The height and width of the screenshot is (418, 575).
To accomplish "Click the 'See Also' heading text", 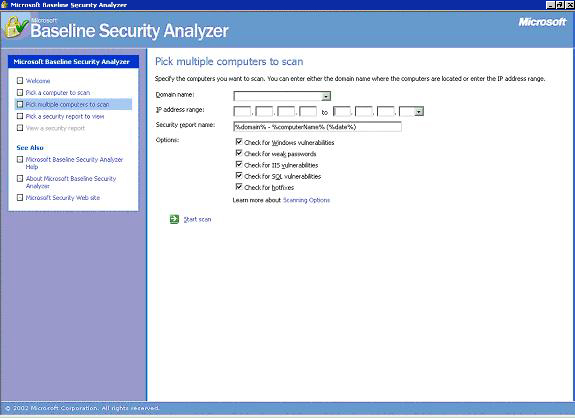I will coord(30,147).
